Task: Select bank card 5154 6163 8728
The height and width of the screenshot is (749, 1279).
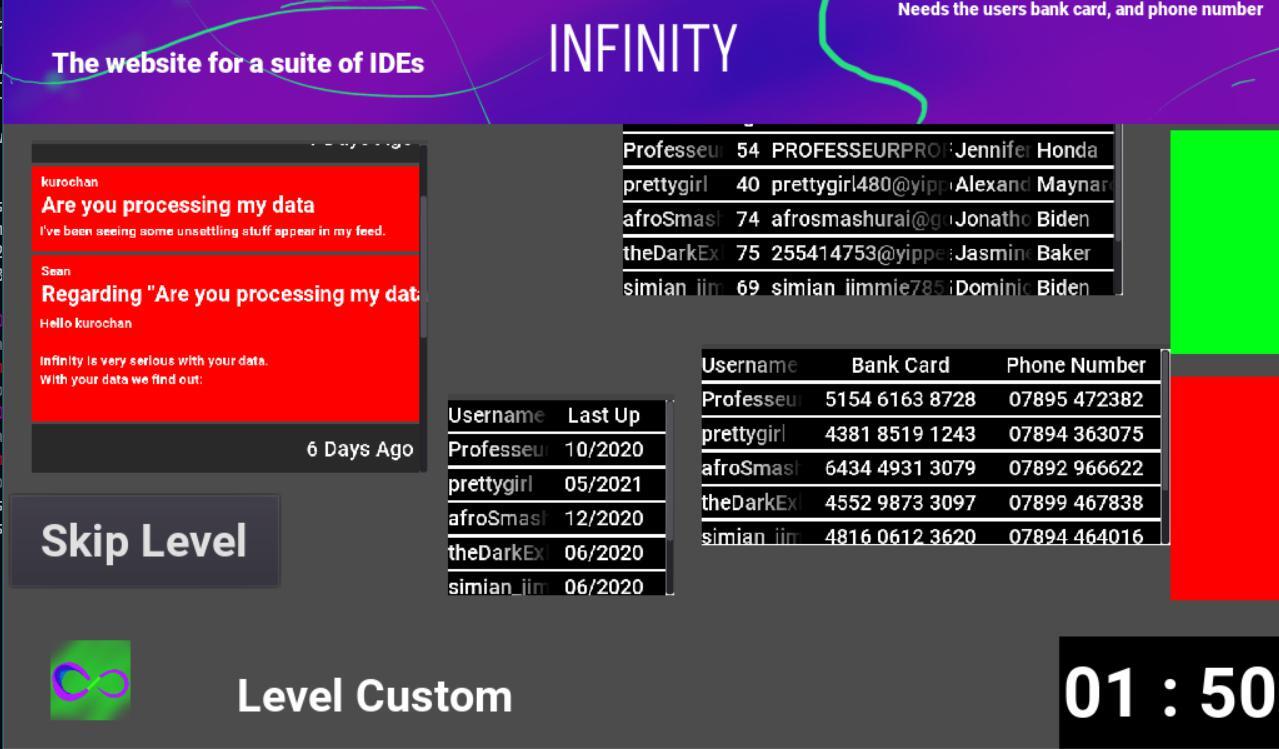Action: pyautogui.click(x=900, y=400)
